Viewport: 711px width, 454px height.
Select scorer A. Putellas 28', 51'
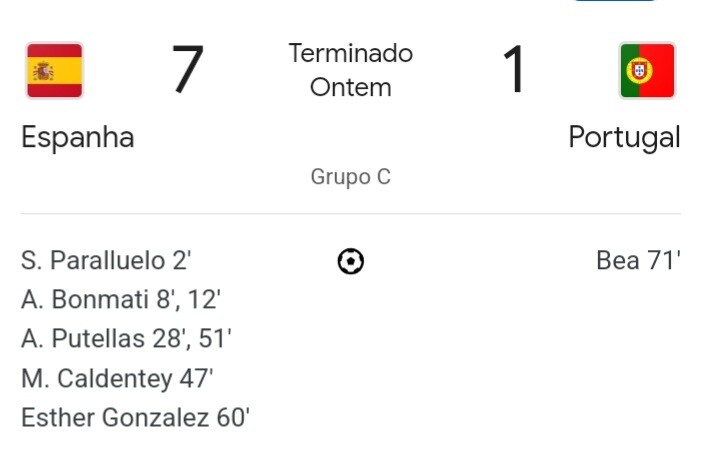[x=127, y=339]
